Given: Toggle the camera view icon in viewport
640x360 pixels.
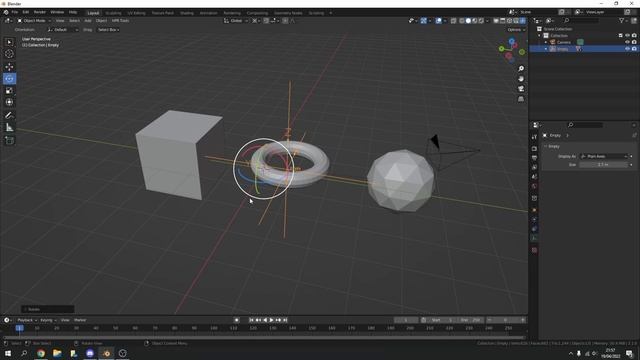Looking at the screenshot, I should pyautogui.click(x=521, y=89).
